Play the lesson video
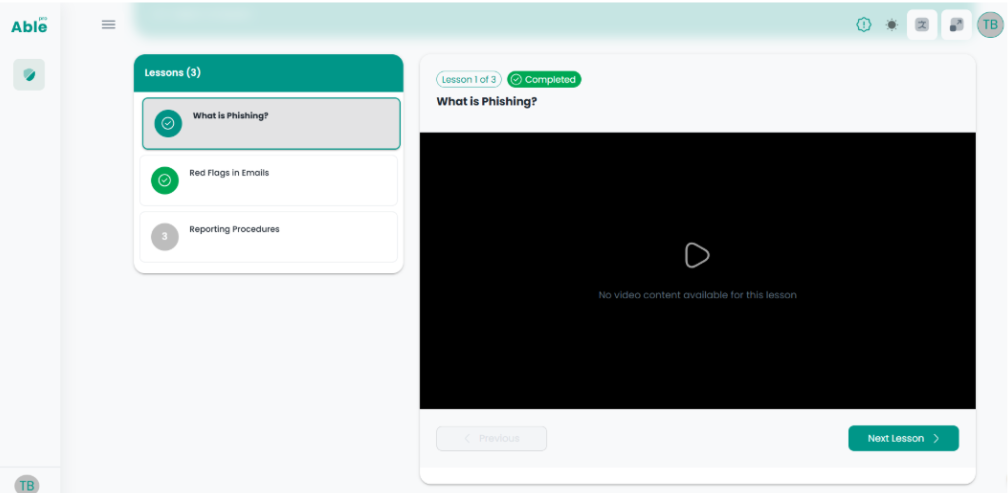The image size is (1008, 493). coord(697,255)
